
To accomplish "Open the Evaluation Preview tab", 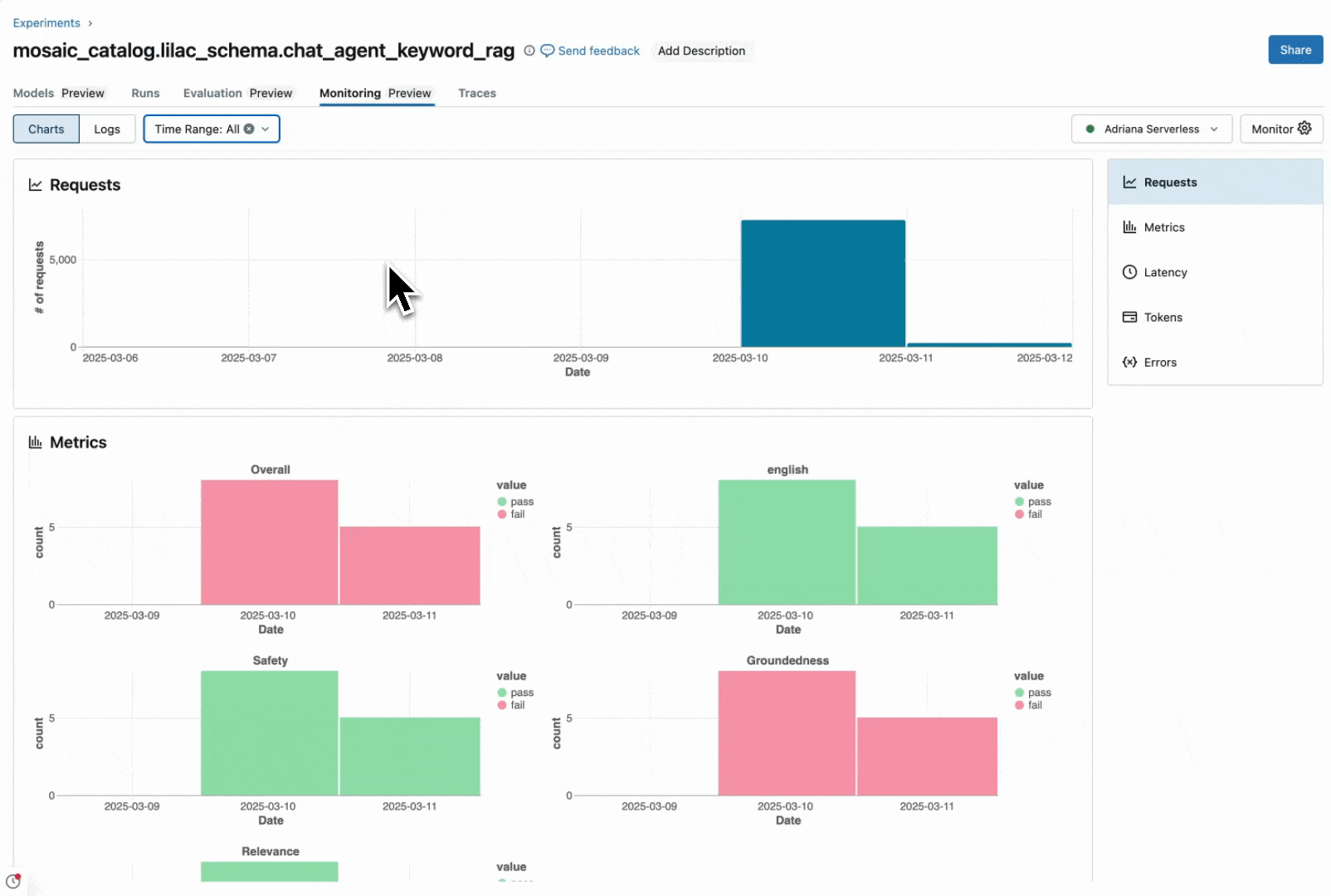I will point(238,93).
